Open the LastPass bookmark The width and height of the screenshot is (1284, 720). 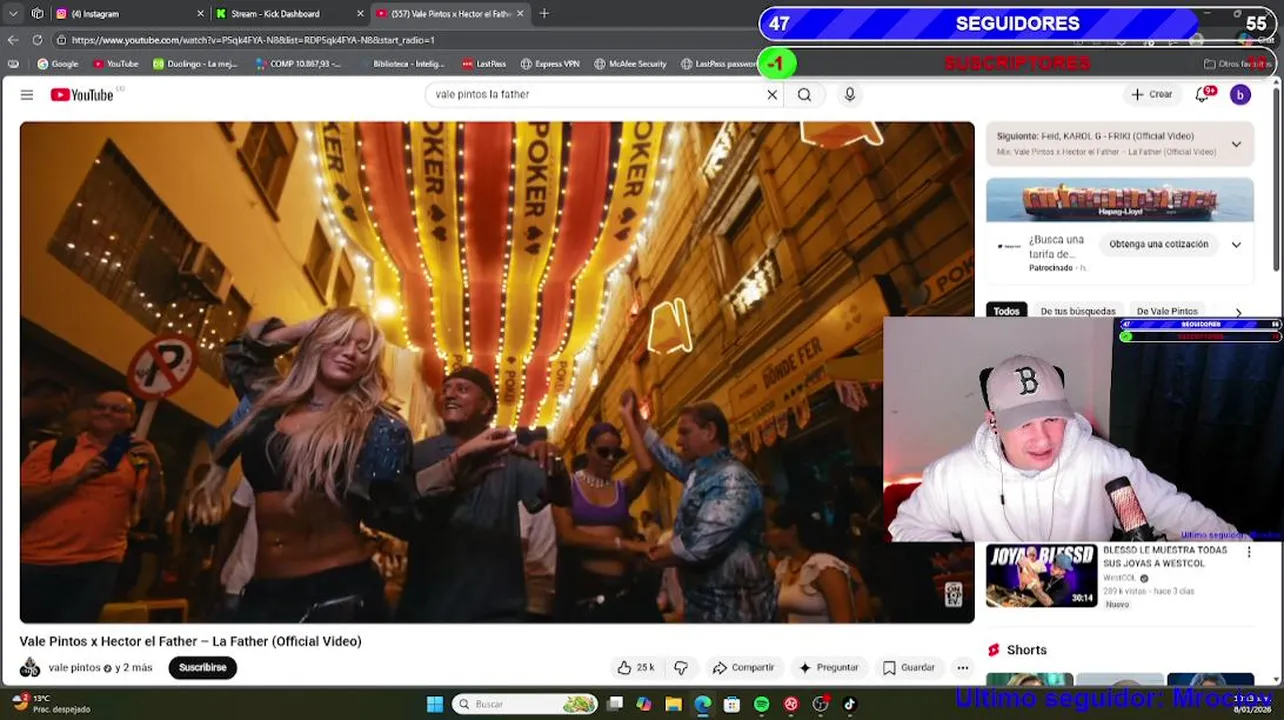(x=484, y=64)
